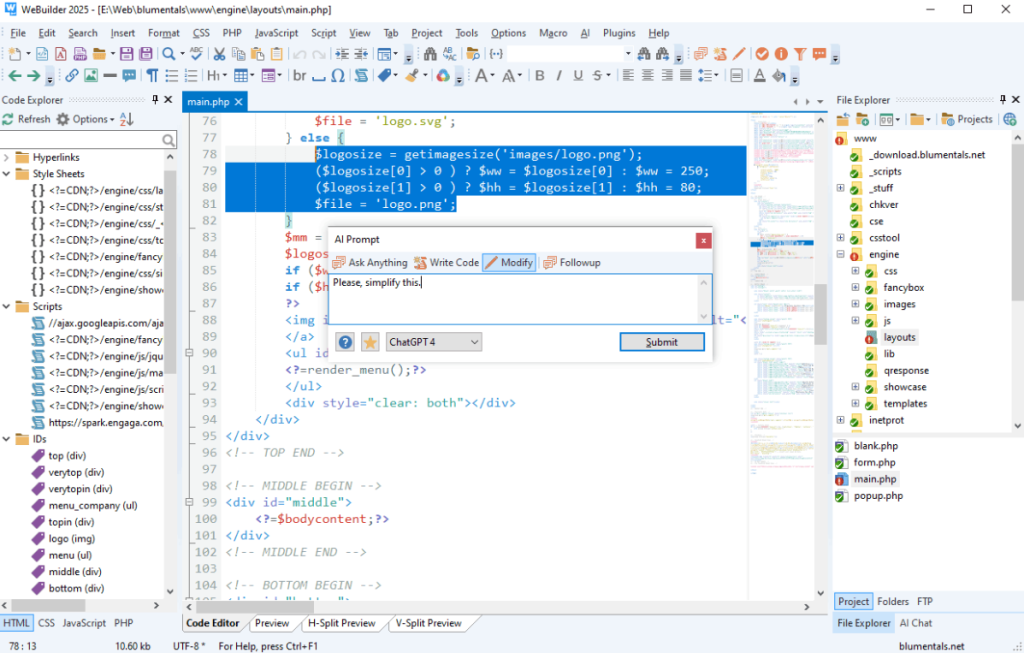Click the special character Omega icon
This screenshot has height=653, width=1024.
click(338, 76)
